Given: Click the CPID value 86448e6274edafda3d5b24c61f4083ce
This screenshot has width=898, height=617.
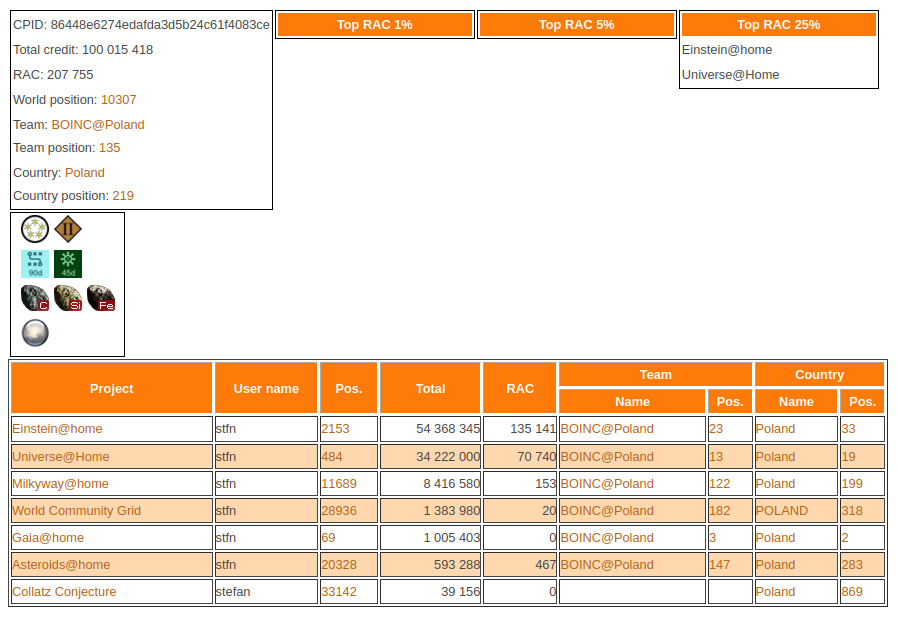Looking at the screenshot, I should coord(160,25).
